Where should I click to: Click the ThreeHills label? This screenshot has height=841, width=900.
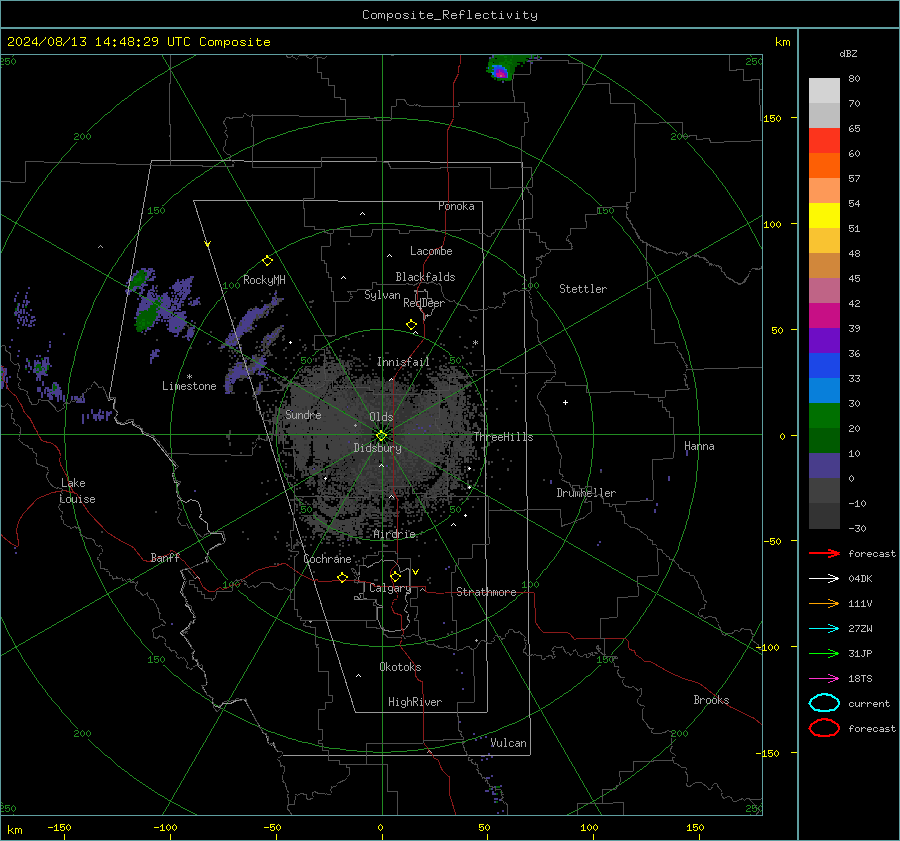[x=503, y=437]
